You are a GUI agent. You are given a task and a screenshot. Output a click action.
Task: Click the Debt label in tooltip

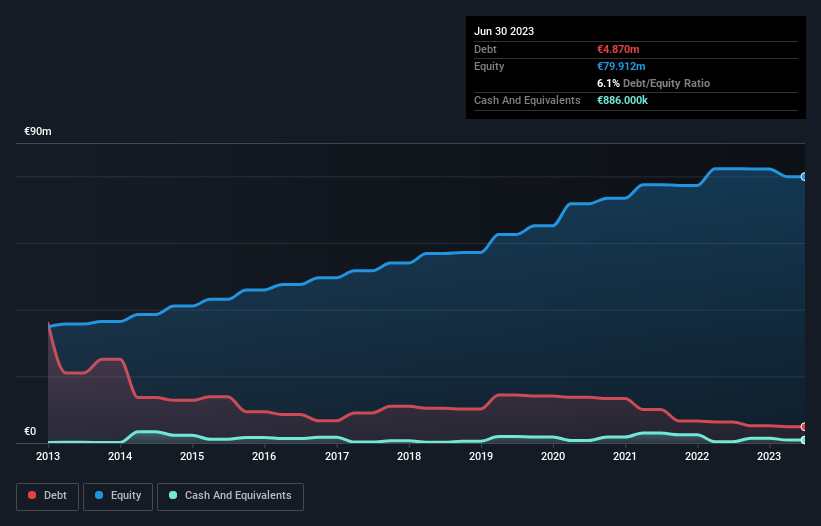485,49
